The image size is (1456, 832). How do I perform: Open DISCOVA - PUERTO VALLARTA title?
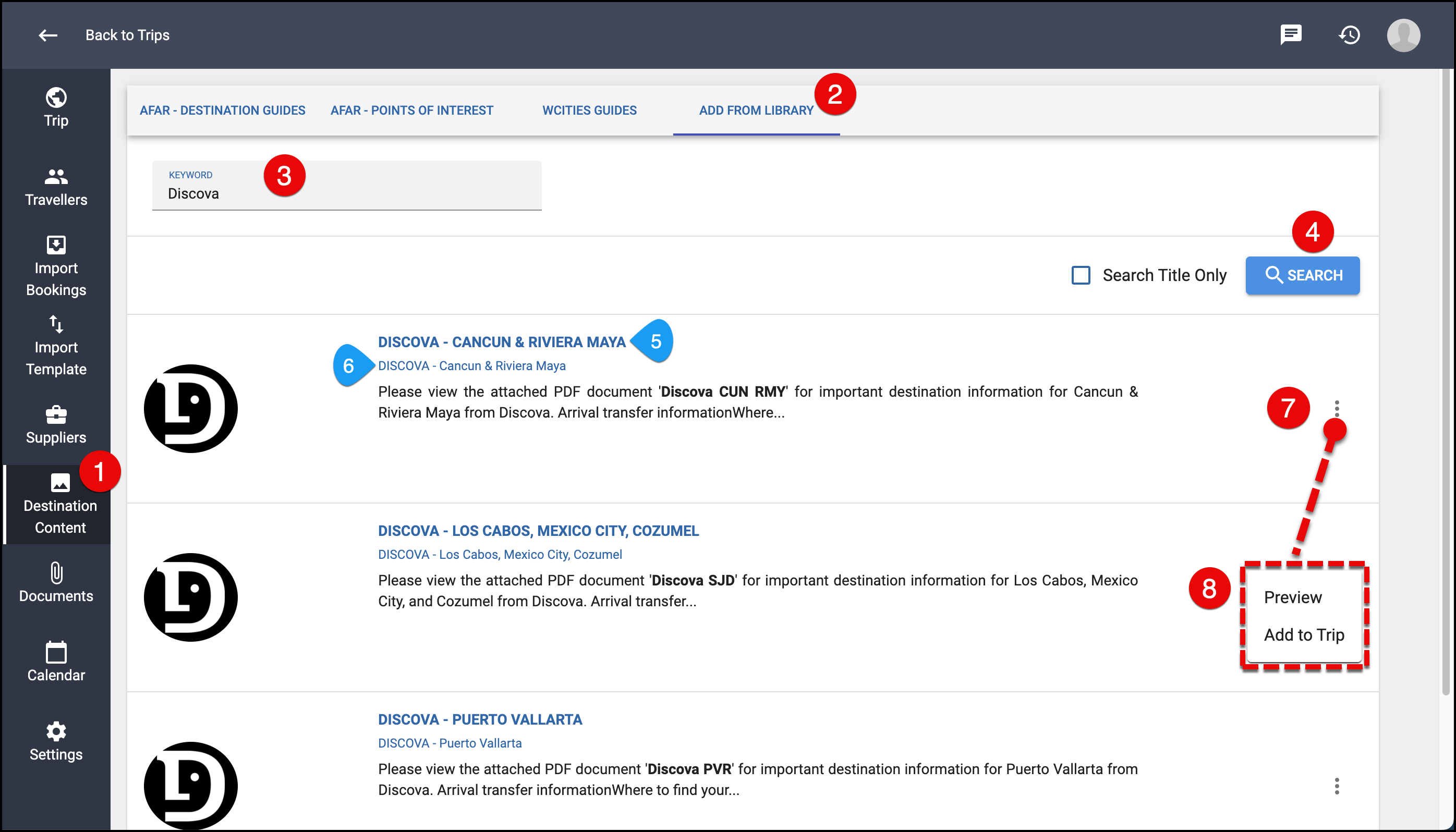tap(480, 719)
